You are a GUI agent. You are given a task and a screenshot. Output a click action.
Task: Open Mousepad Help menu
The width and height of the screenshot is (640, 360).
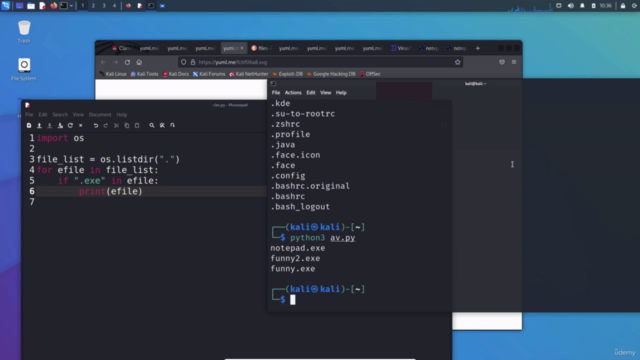point(122,115)
